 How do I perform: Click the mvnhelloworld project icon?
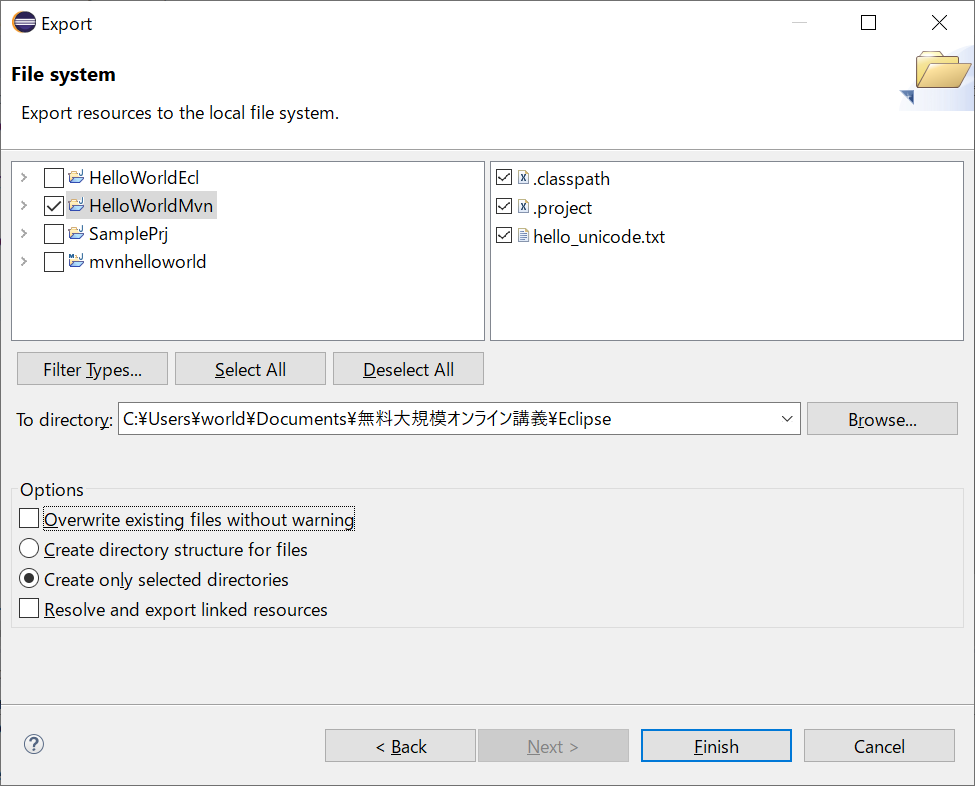click(x=76, y=262)
